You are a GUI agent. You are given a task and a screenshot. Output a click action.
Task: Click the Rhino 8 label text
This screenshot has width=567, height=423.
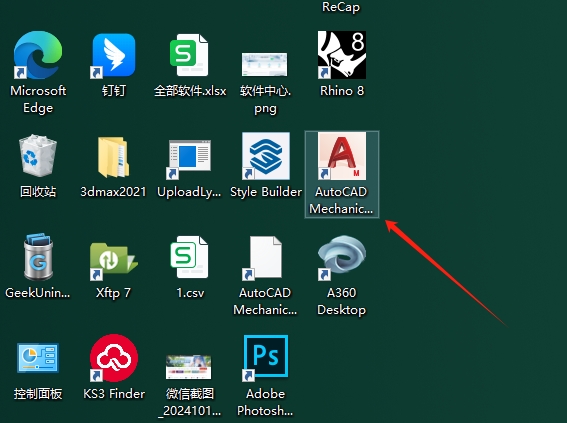[x=342, y=91]
